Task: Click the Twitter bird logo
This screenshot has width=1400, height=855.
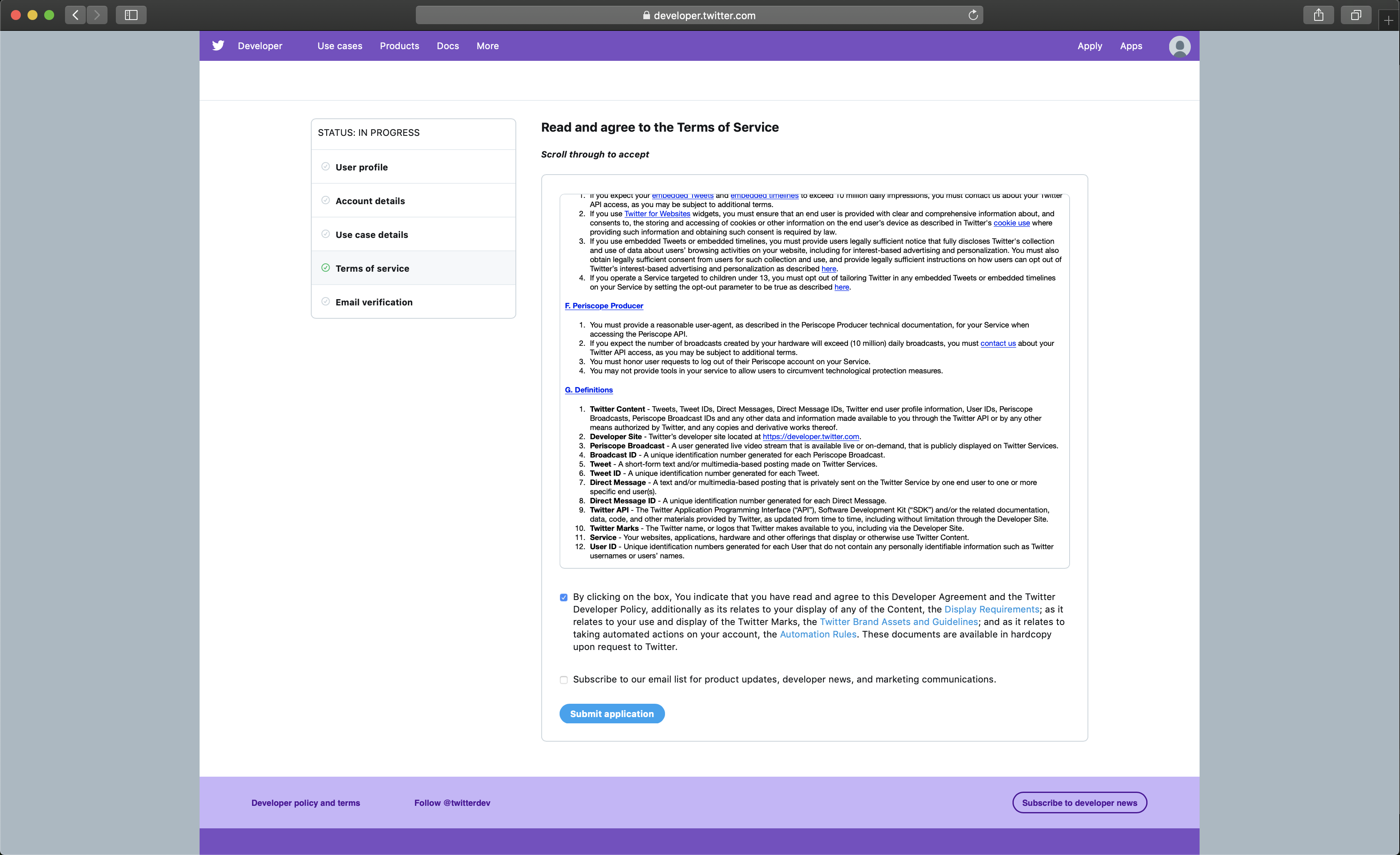Action: click(x=218, y=45)
